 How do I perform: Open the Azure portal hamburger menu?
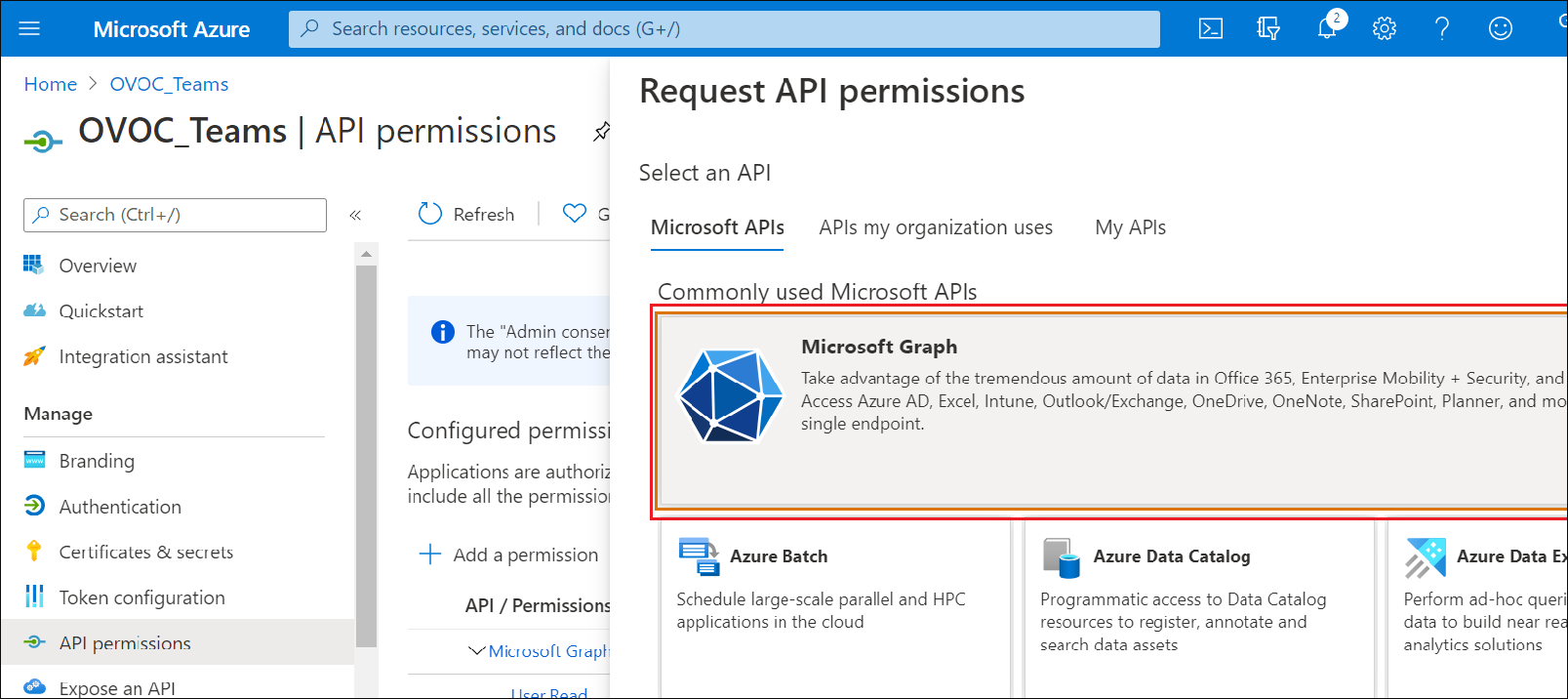(29, 29)
